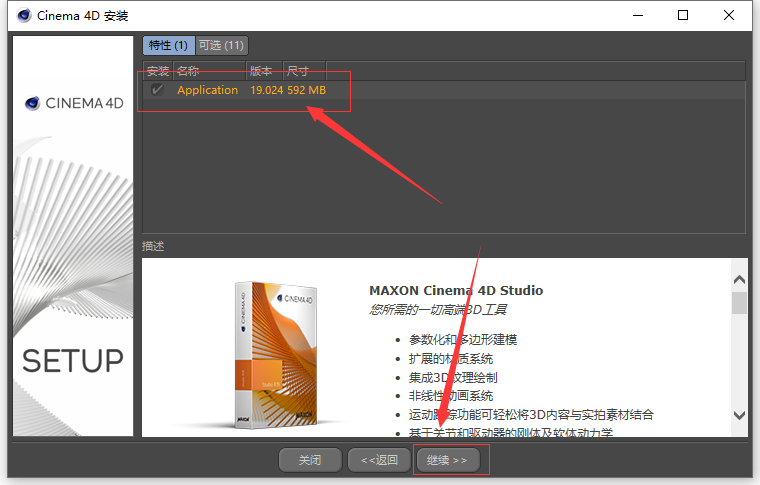
Task: Select the 592 MB size cell
Action: point(306,90)
